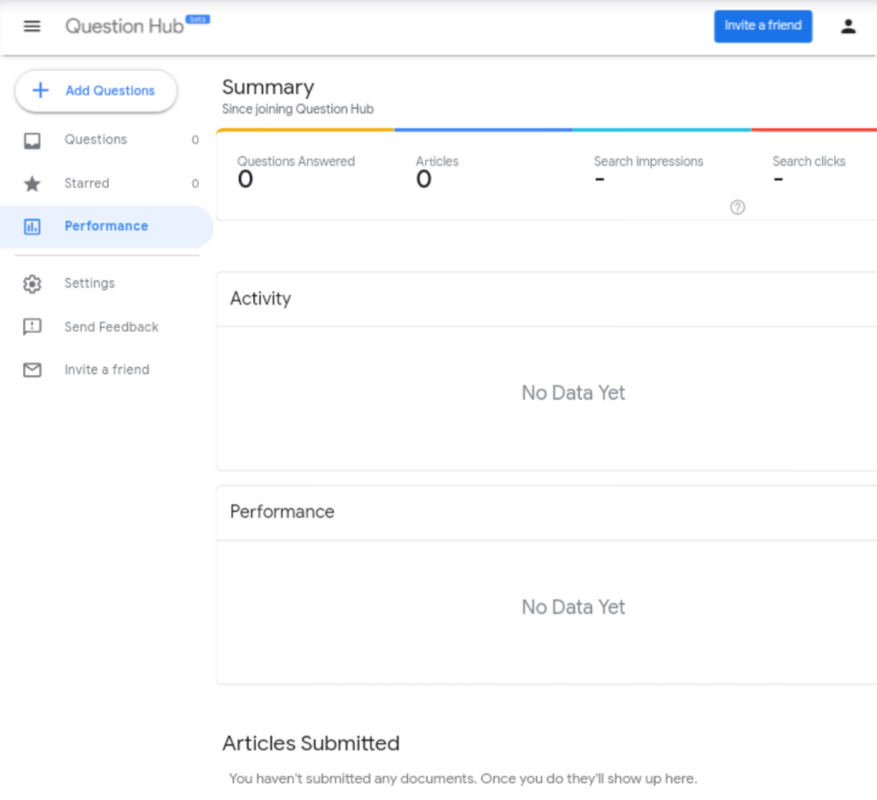This screenshot has width=877, height=800.
Task: Click the Starred star icon
Action: point(32,183)
